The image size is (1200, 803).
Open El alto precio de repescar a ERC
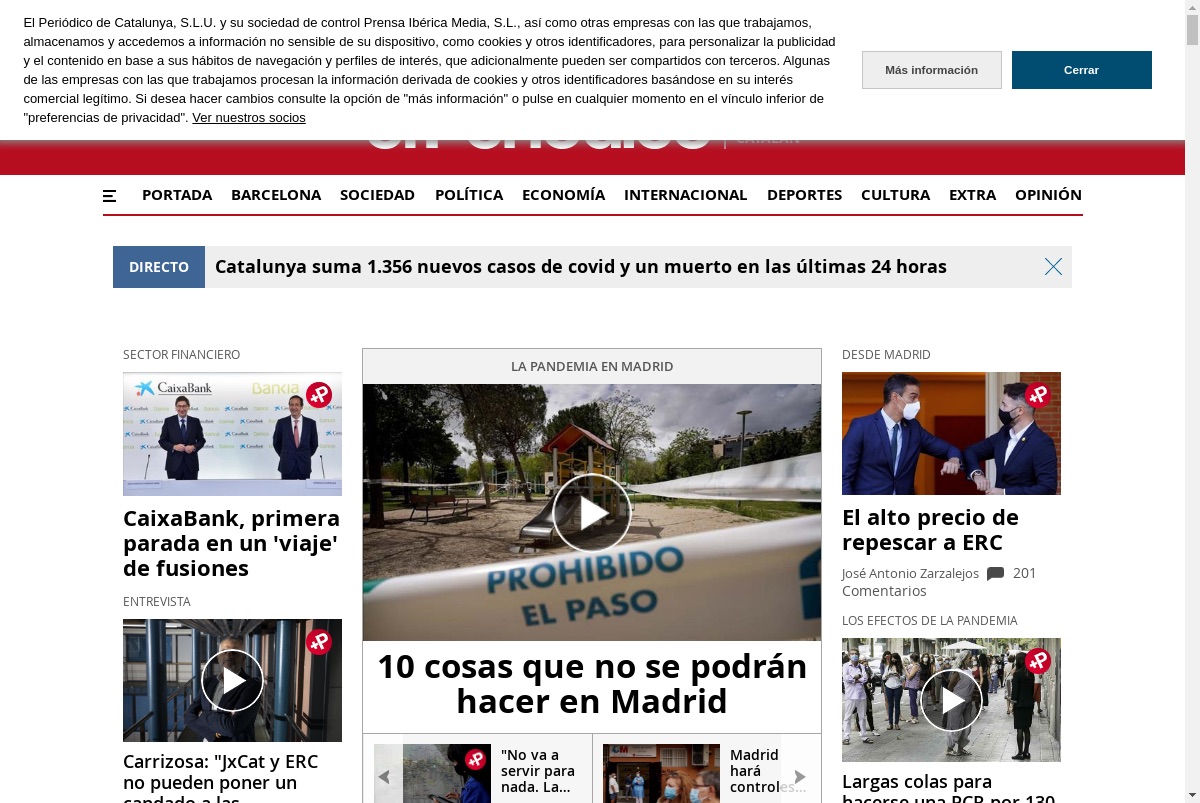pos(930,530)
